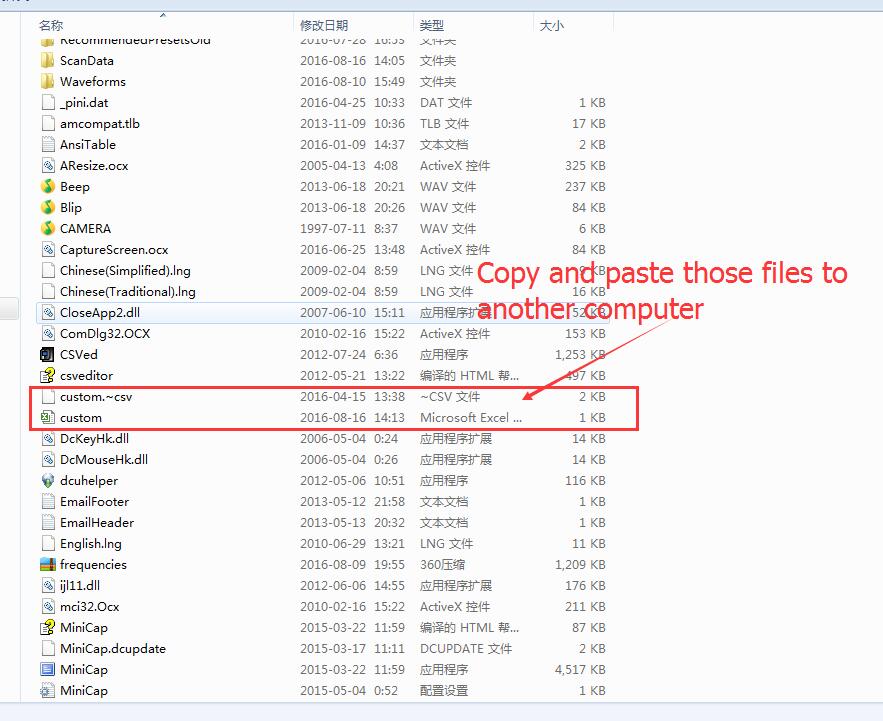Sort files by the 名称 column header
This screenshot has width=883, height=721.
51,25
